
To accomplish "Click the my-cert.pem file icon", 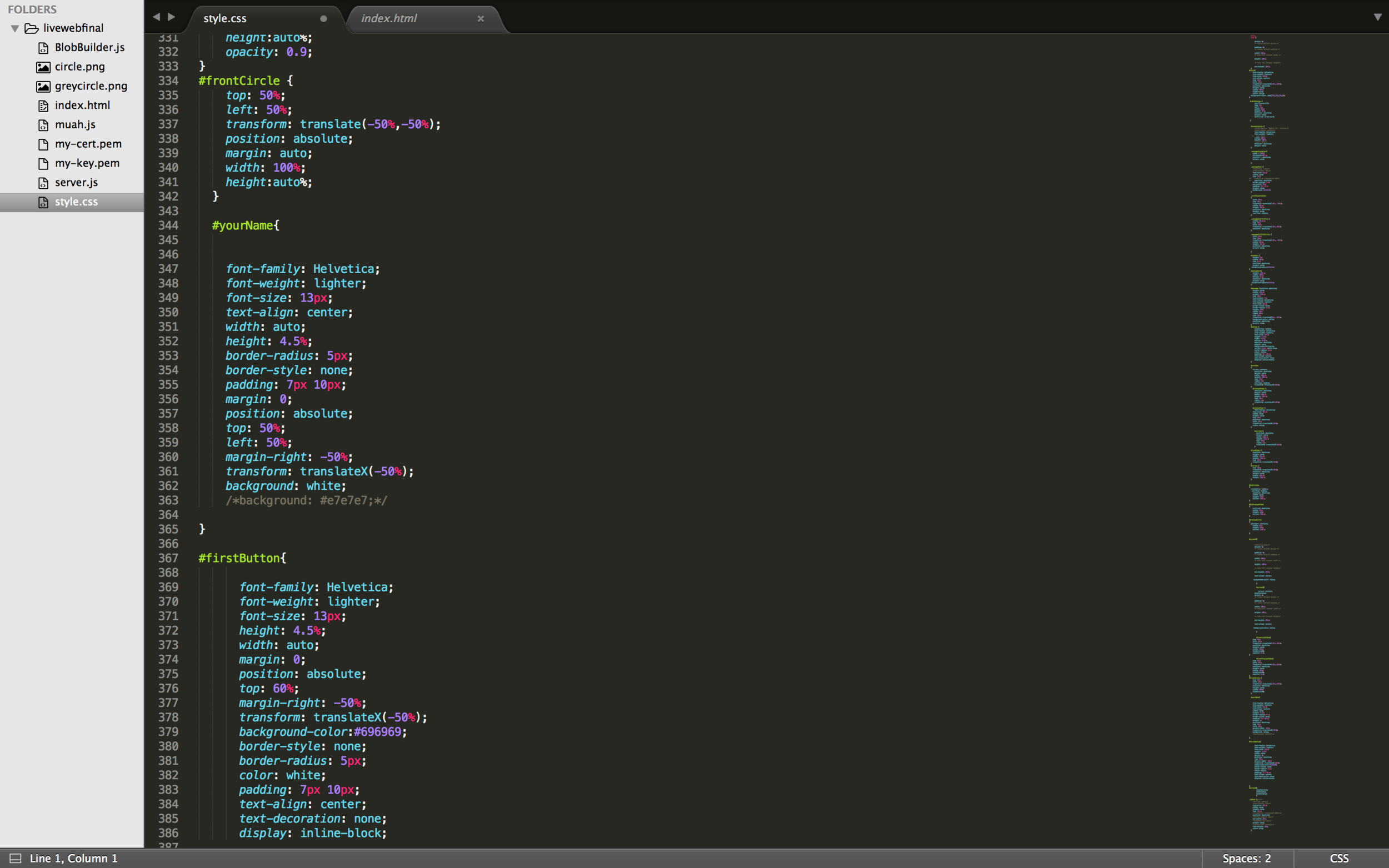I will point(43,144).
